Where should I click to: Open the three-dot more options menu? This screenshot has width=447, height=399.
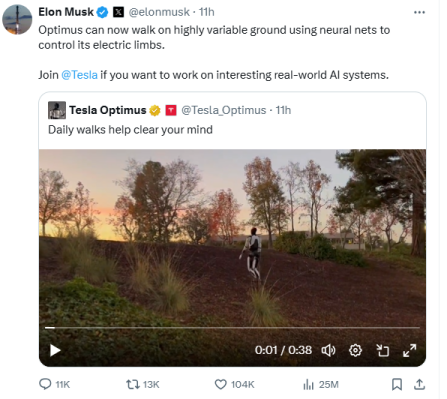click(419, 12)
